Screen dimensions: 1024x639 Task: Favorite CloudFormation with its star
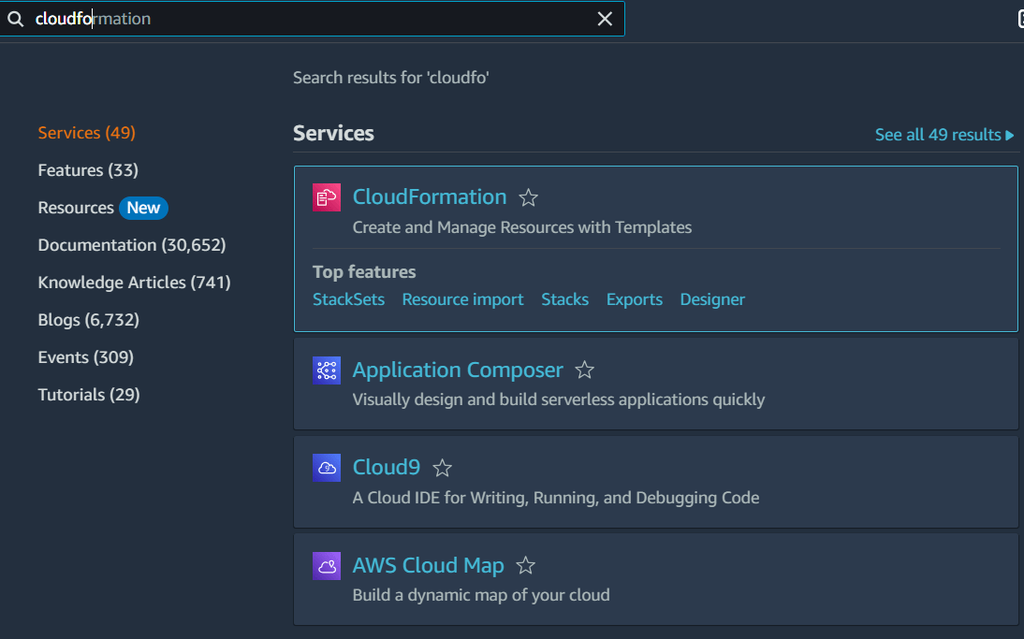[529, 198]
